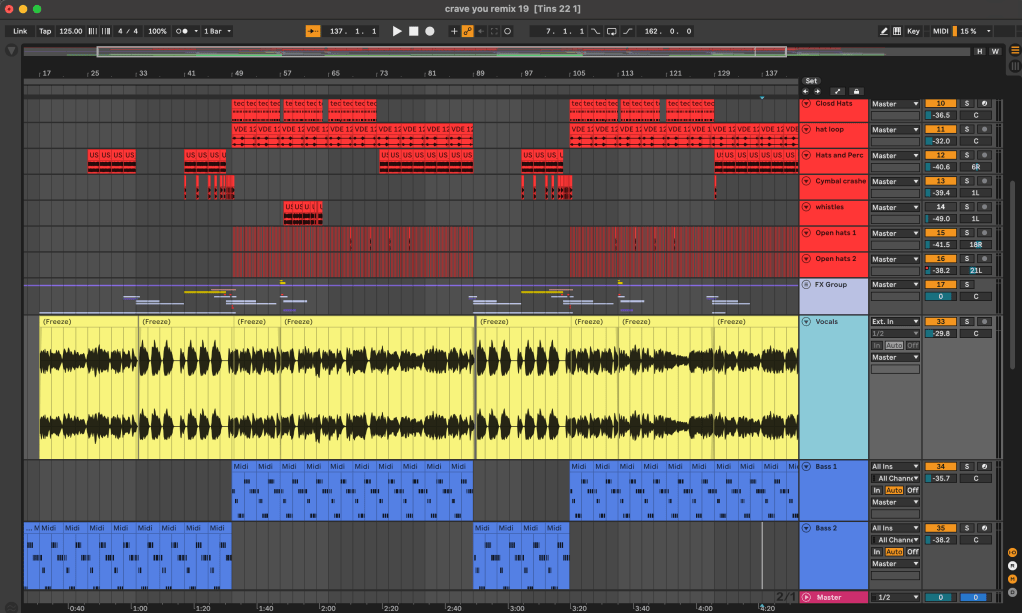Toggle the Mixer section M button
This screenshot has width=1022, height=613.
click(x=1012, y=577)
